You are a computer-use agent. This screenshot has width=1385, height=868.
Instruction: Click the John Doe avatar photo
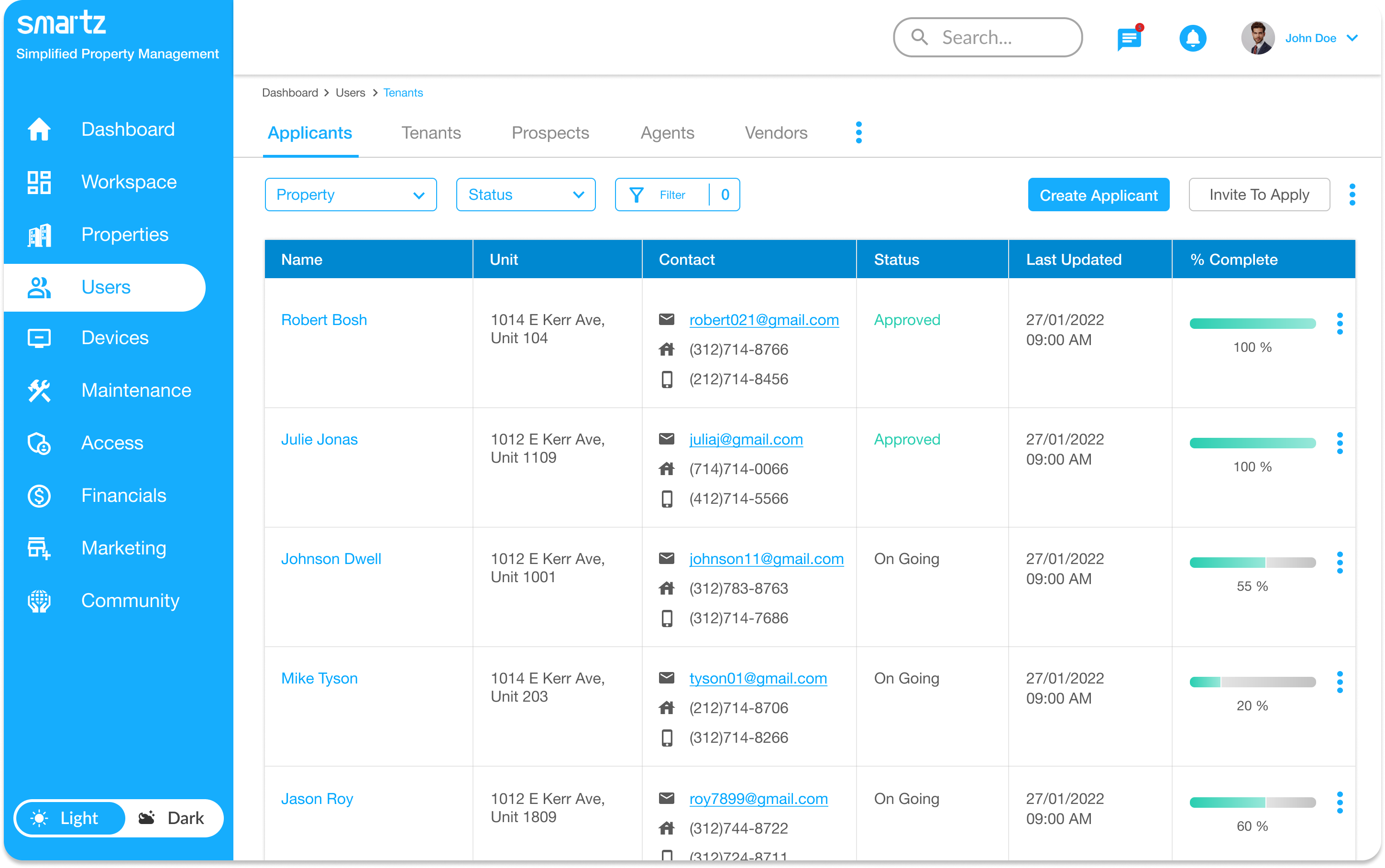tap(1257, 38)
